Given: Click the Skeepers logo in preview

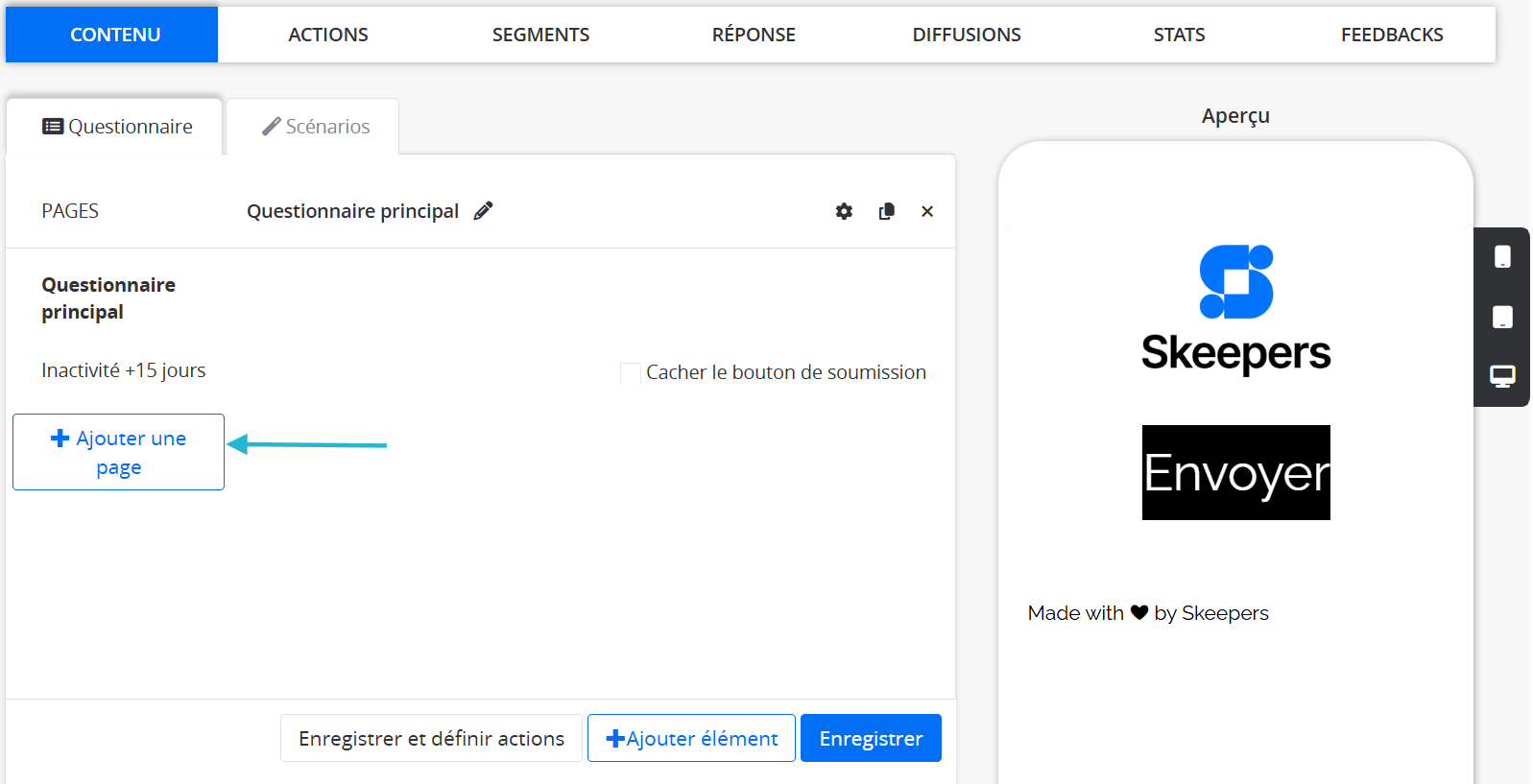Looking at the screenshot, I should [1236, 309].
